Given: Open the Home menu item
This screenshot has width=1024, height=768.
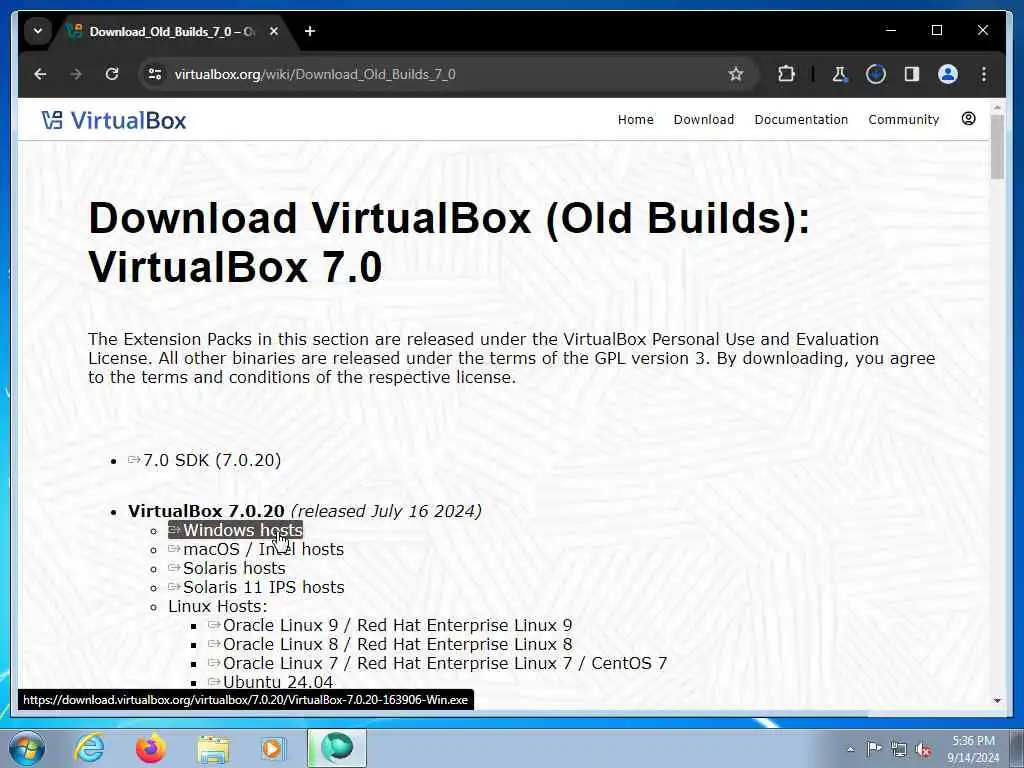Looking at the screenshot, I should pyautogui.click(x=635, y=120).
